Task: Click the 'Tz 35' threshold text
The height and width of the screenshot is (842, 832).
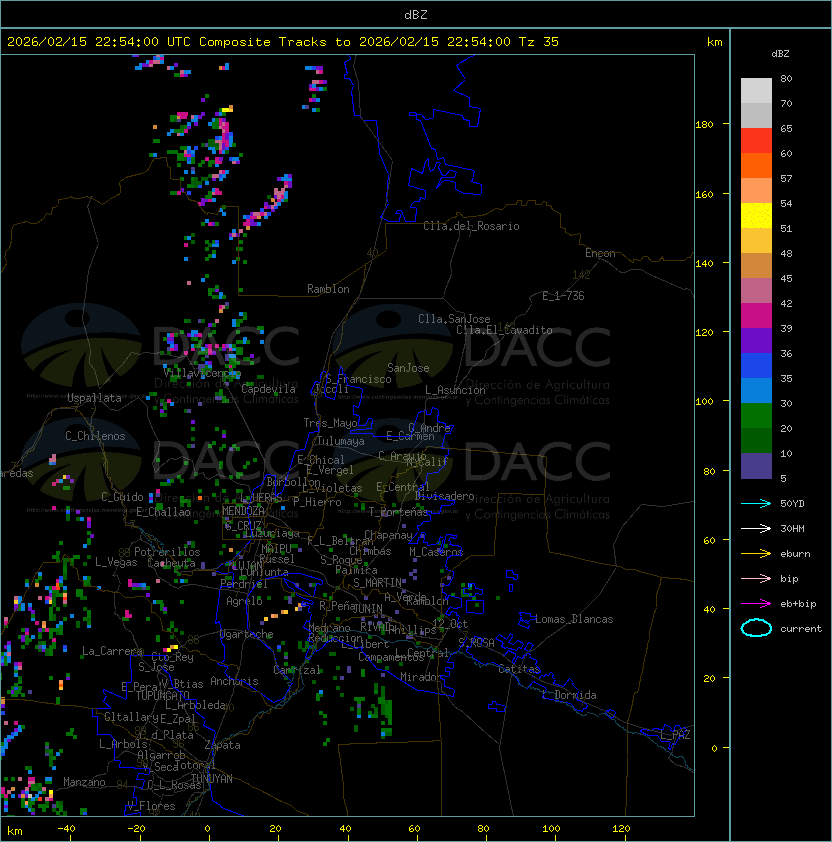Action: pyautogui.click(x=539, y=42)
